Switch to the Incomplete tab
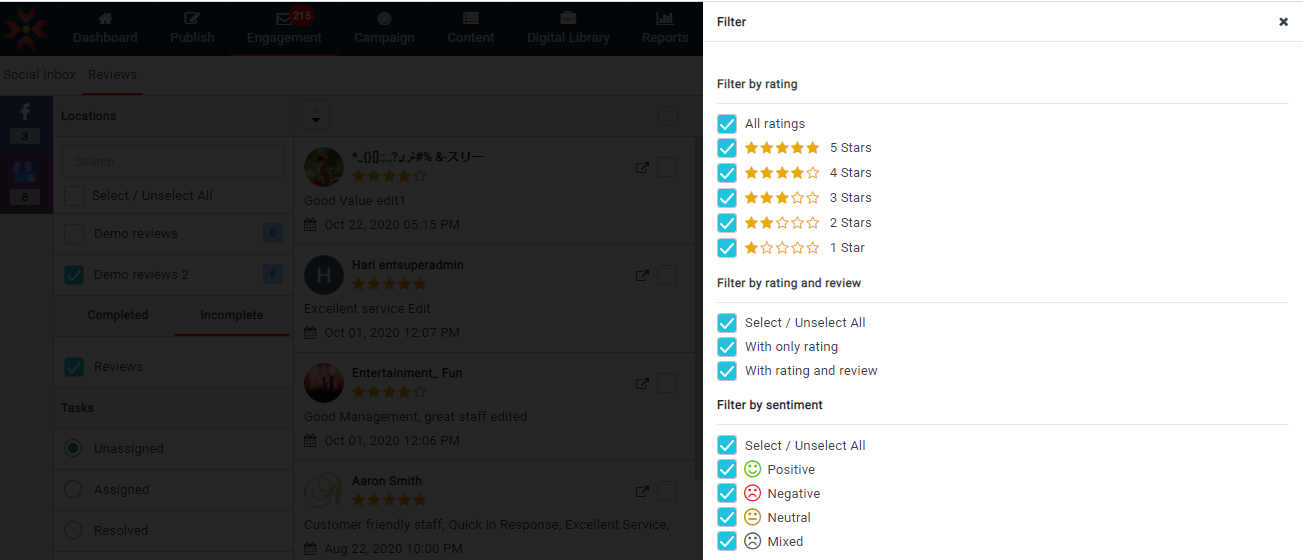This screenshot has height=560, width=1303. click(x=232, y=315)
